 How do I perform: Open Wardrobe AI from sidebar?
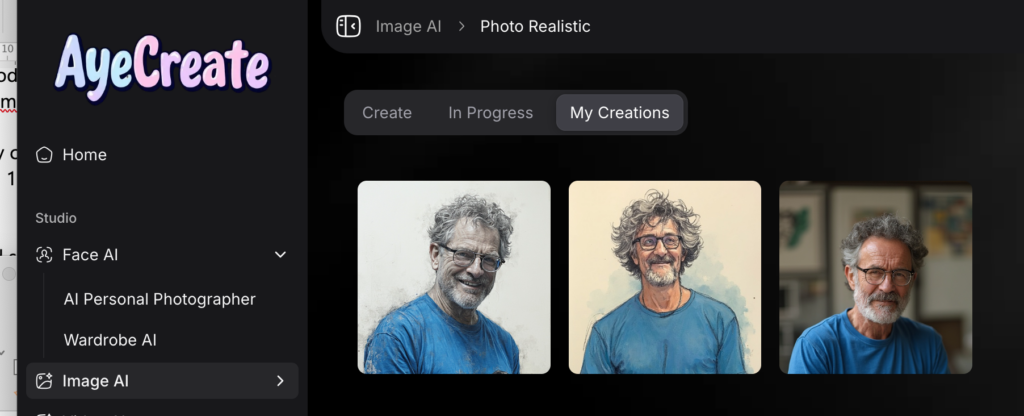click(x=110, y=340)
